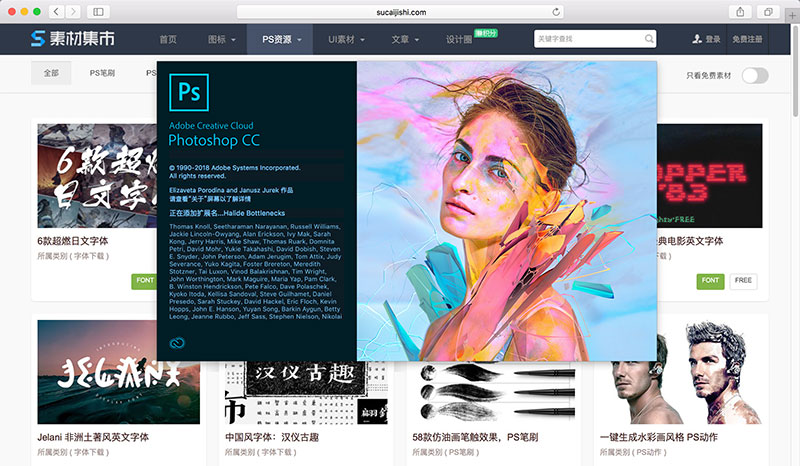Select the 全部 filter tab
This screenshot has width=800, height=466.
tap(51, 73)
